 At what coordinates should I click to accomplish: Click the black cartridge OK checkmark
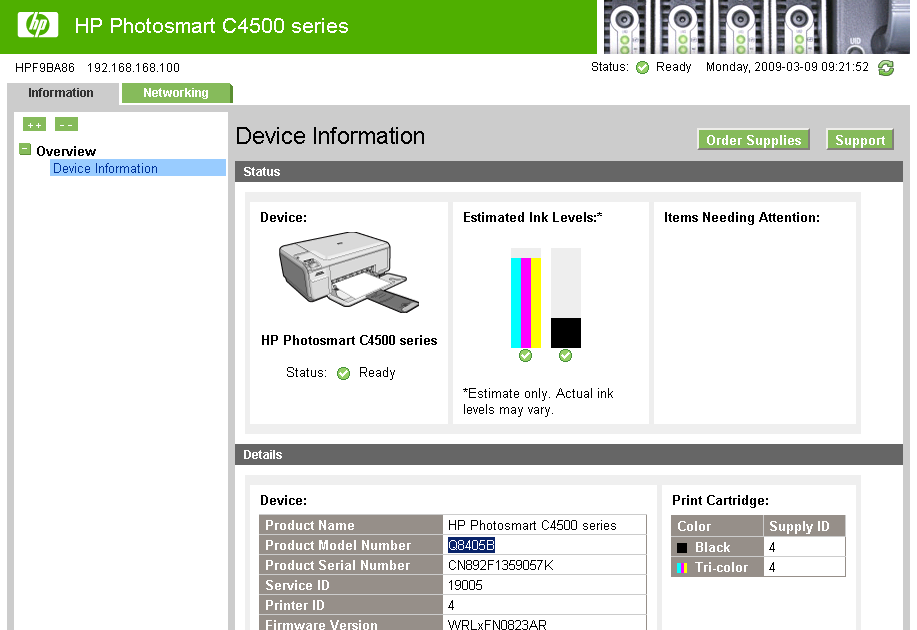click(x=565, y=356)
